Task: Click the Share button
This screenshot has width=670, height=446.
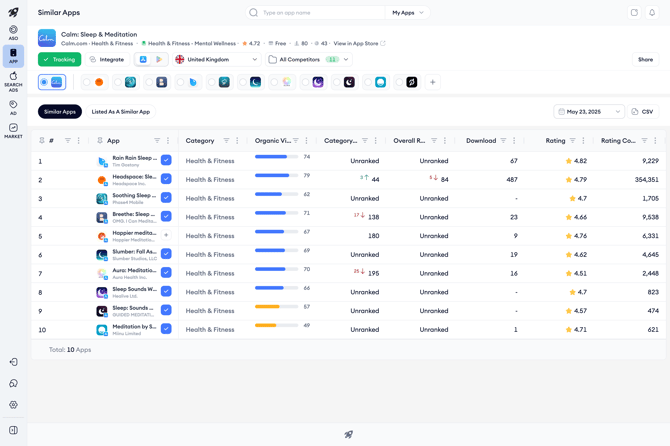Action: [x=645, y=59]
